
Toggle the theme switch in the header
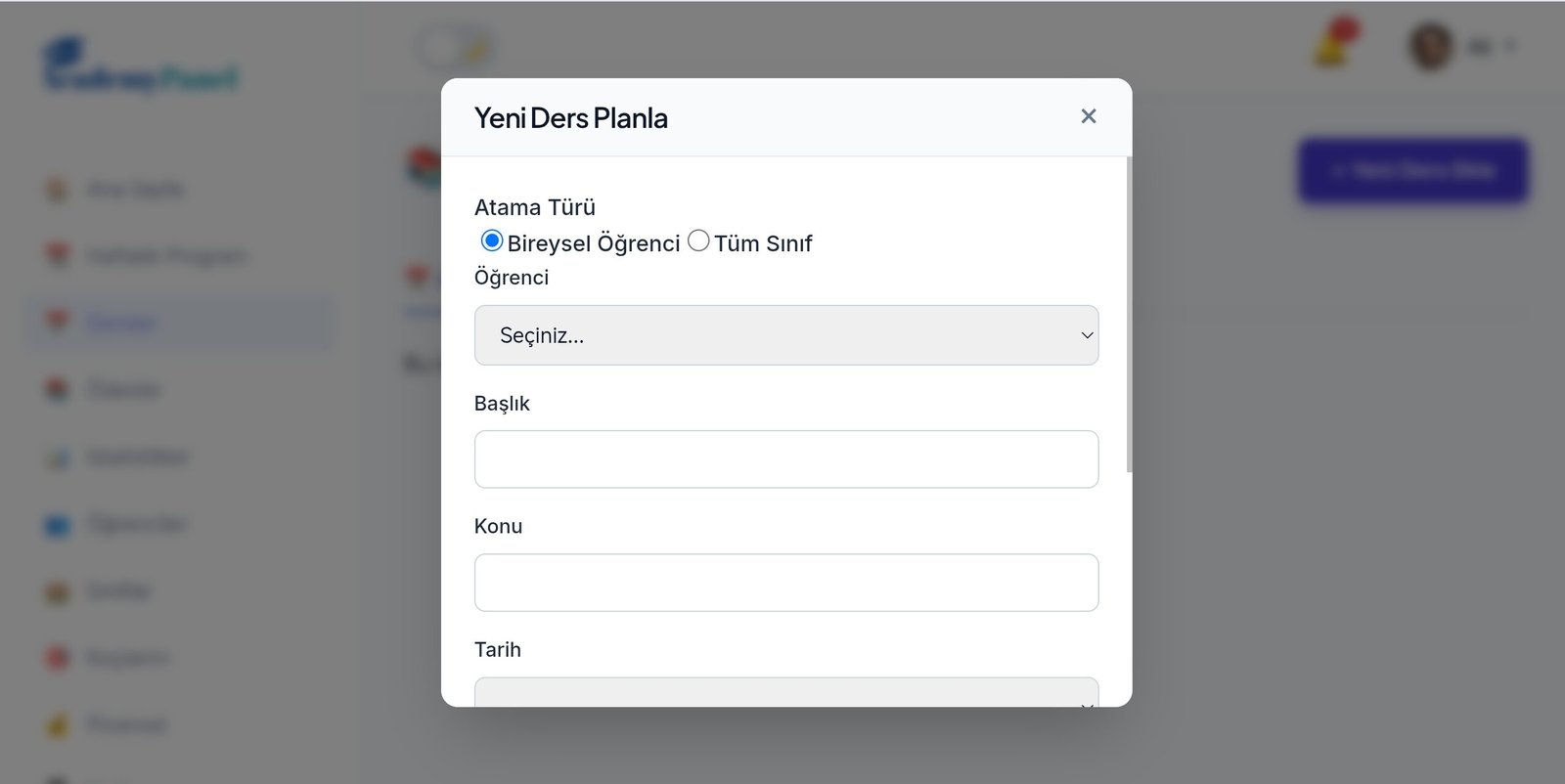454,47
